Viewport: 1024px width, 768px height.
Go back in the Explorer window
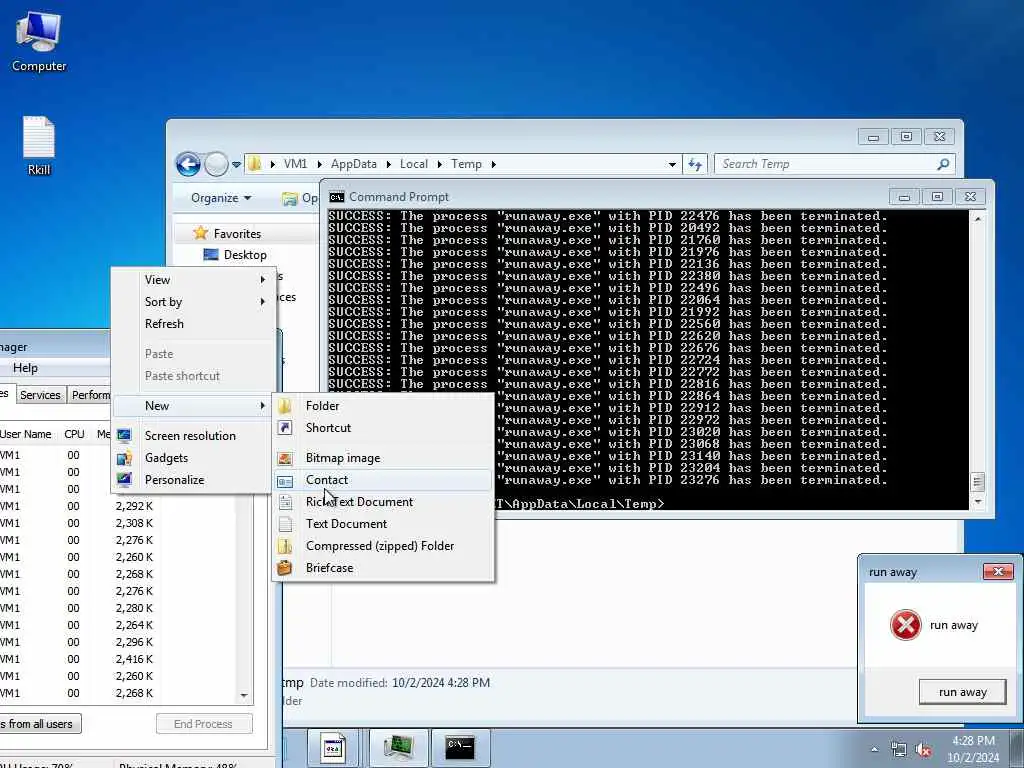(188, 164)
